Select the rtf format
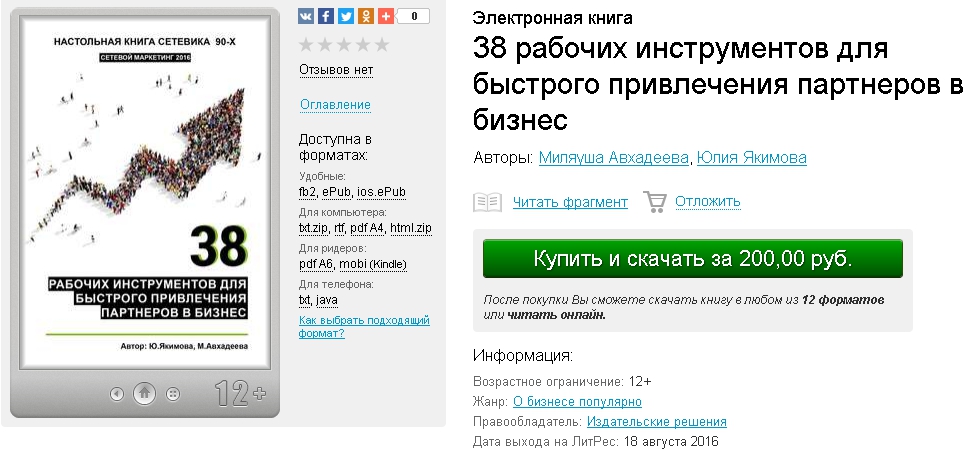 [x=339, y=228]
